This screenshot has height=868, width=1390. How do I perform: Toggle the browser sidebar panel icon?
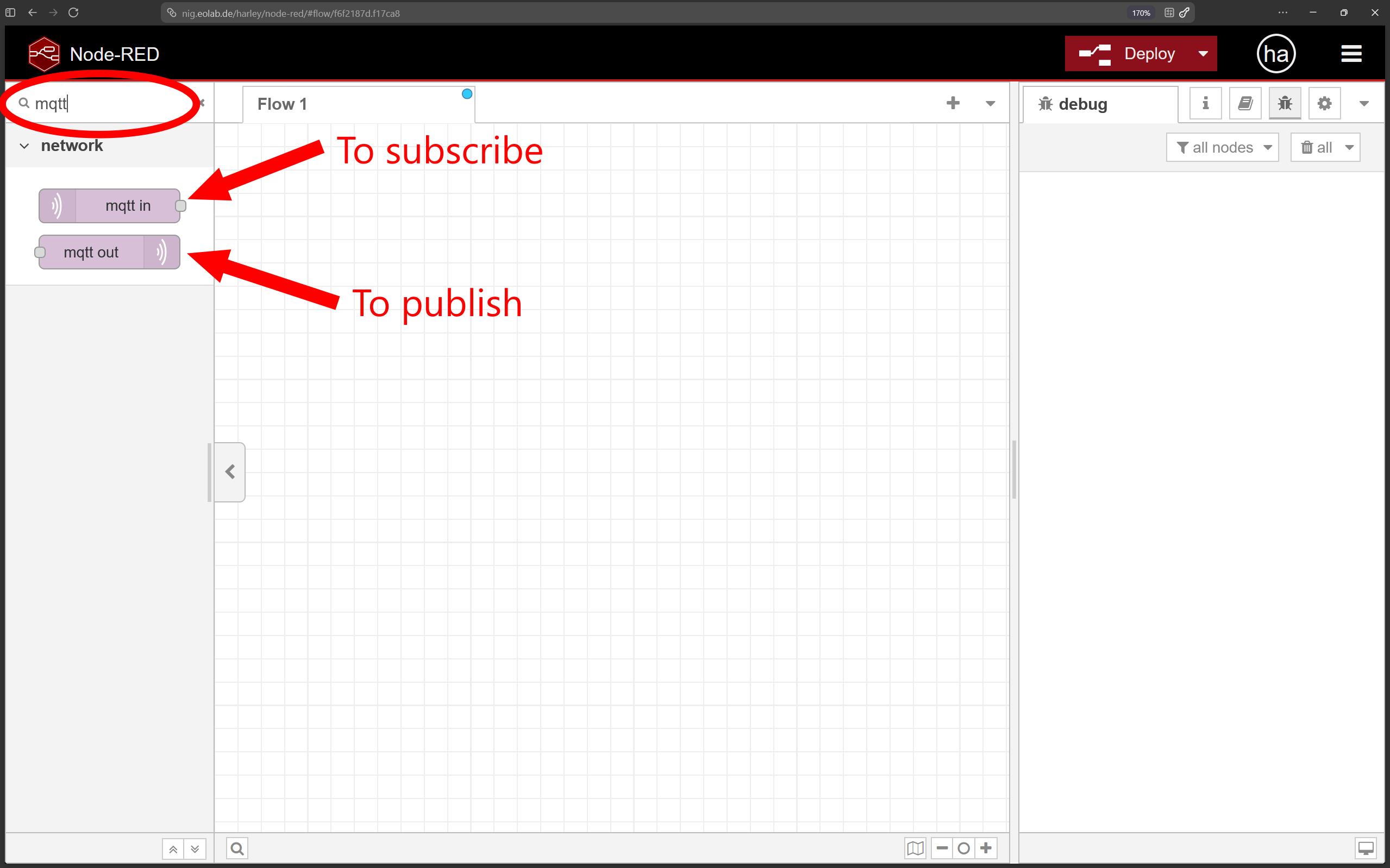pyautogui.click(x=10, y=12)
